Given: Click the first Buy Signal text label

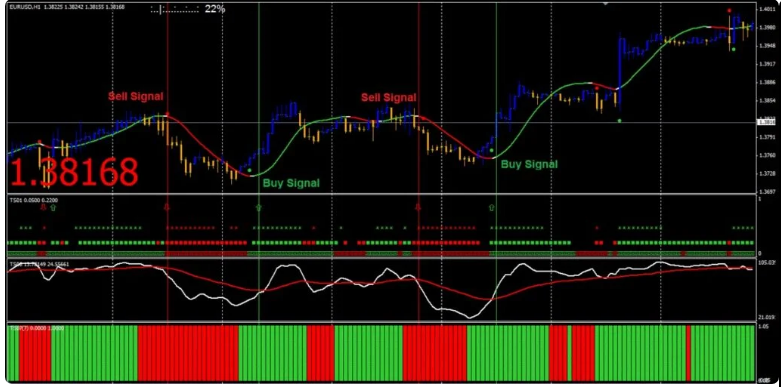Looking at the screenshot, I should coord(291,183).
